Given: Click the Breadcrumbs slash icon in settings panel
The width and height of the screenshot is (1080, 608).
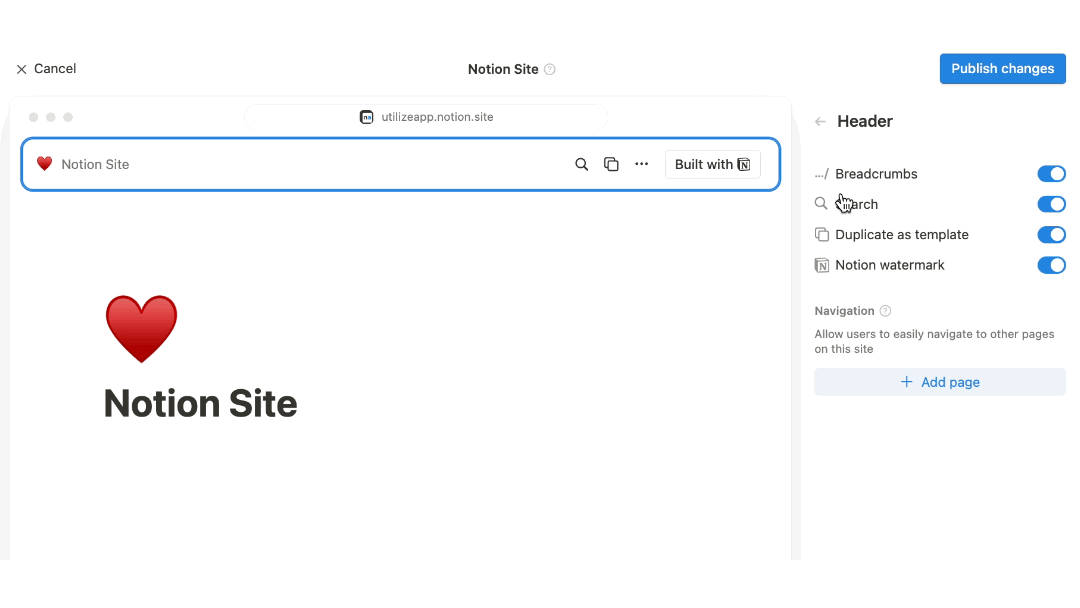Looking at the screenshot, I should [x=821, y=174].
